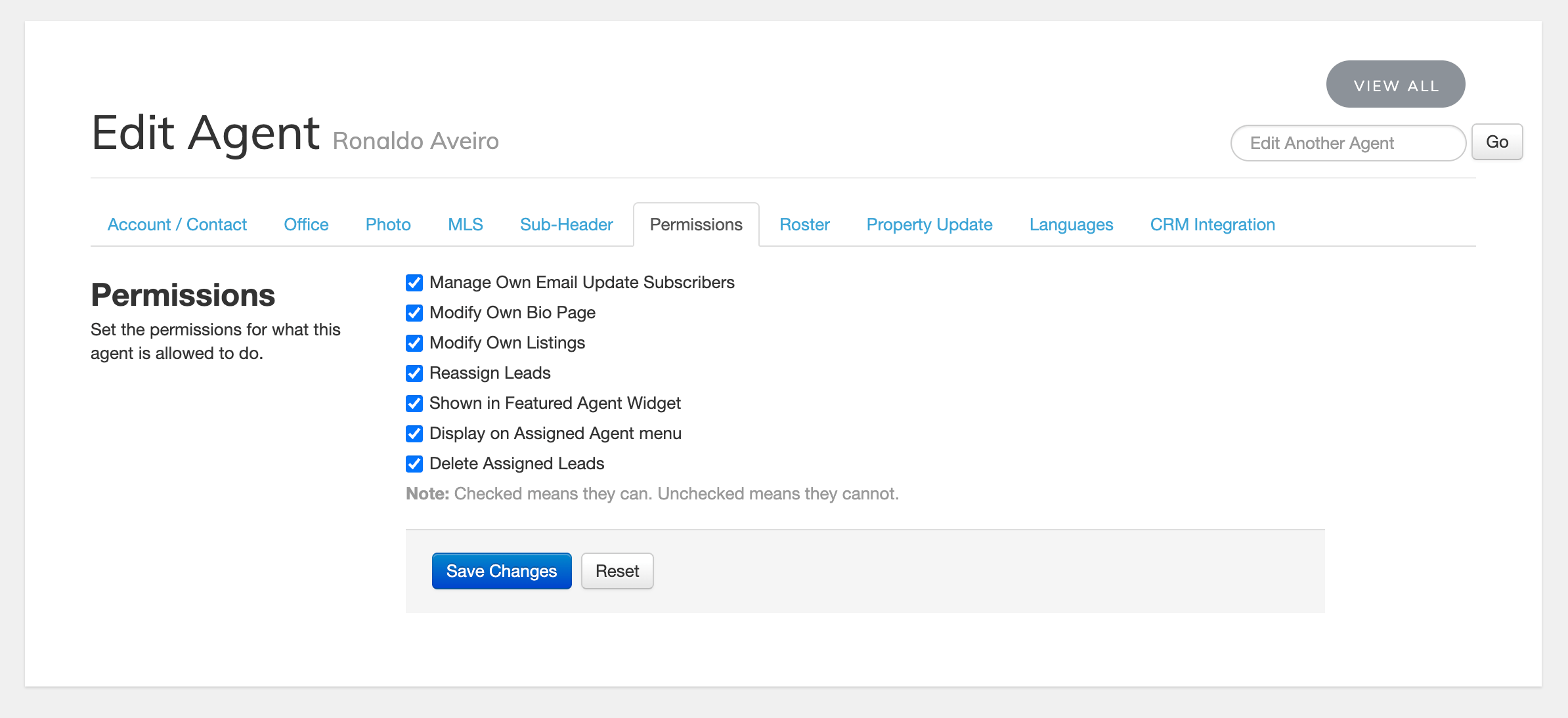Open the Account / Contact tab
Screen dimensions: 1568x718
coord(177,224)
